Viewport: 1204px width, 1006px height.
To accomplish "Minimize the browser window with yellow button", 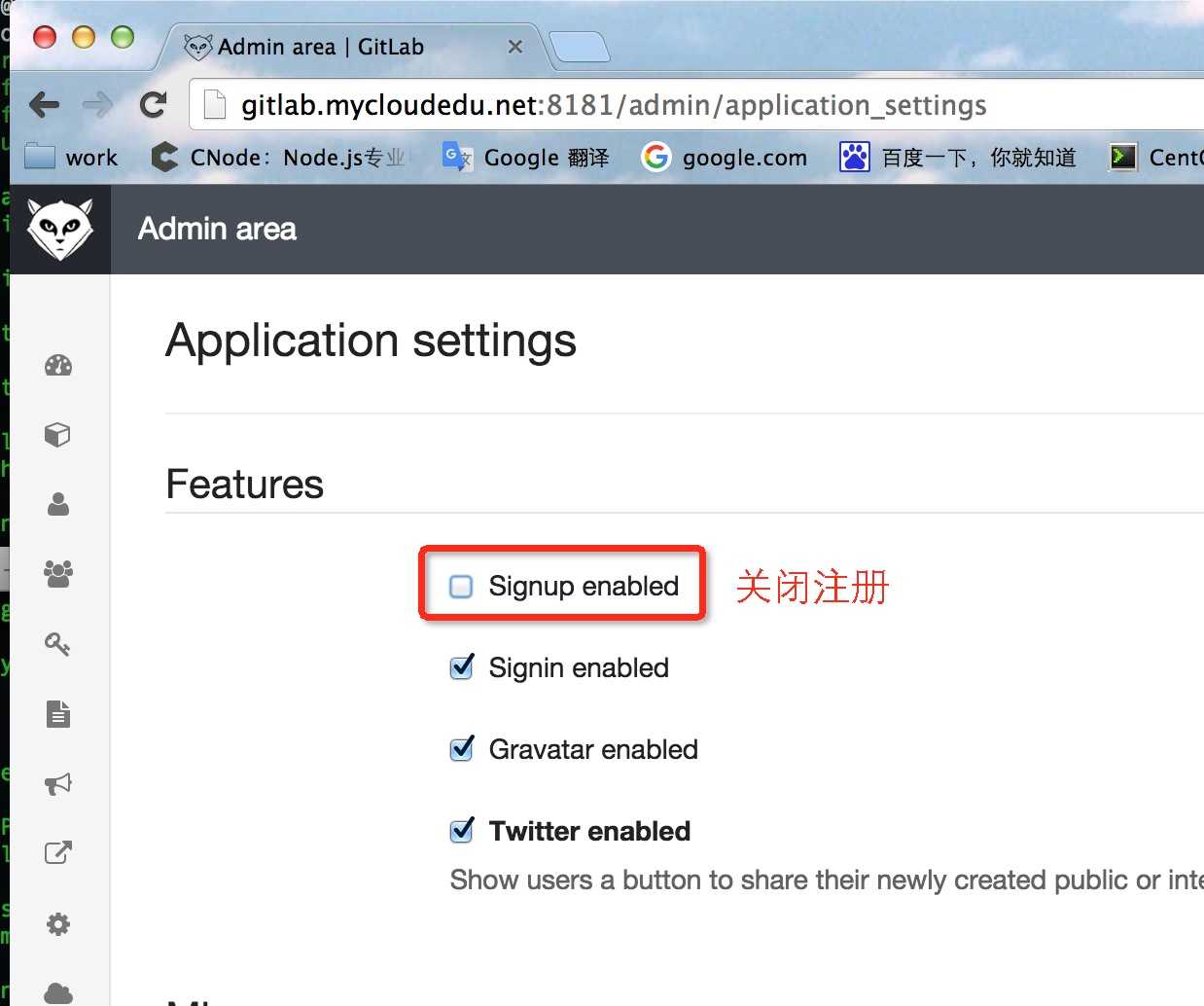I will 84,37.
